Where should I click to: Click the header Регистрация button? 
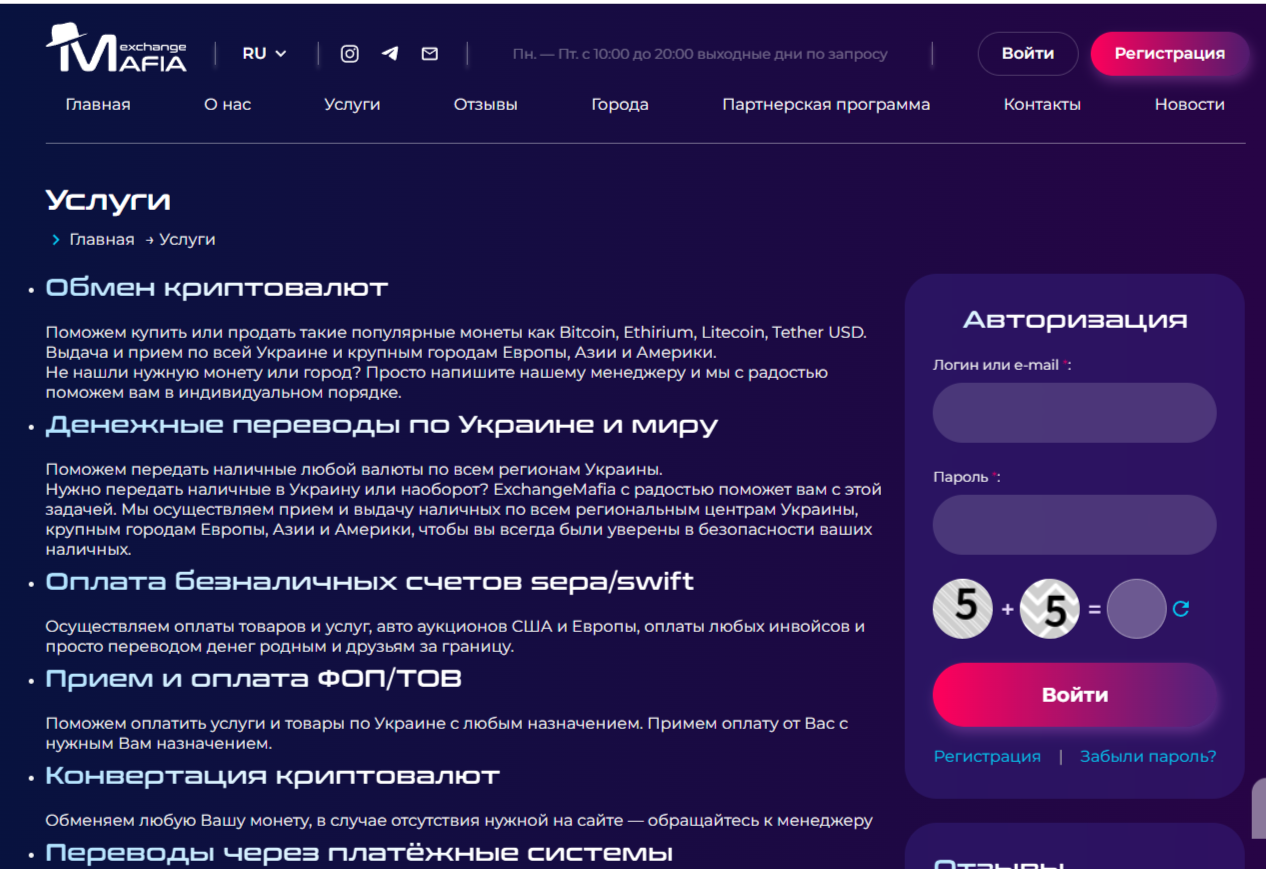coord(1170,54)
